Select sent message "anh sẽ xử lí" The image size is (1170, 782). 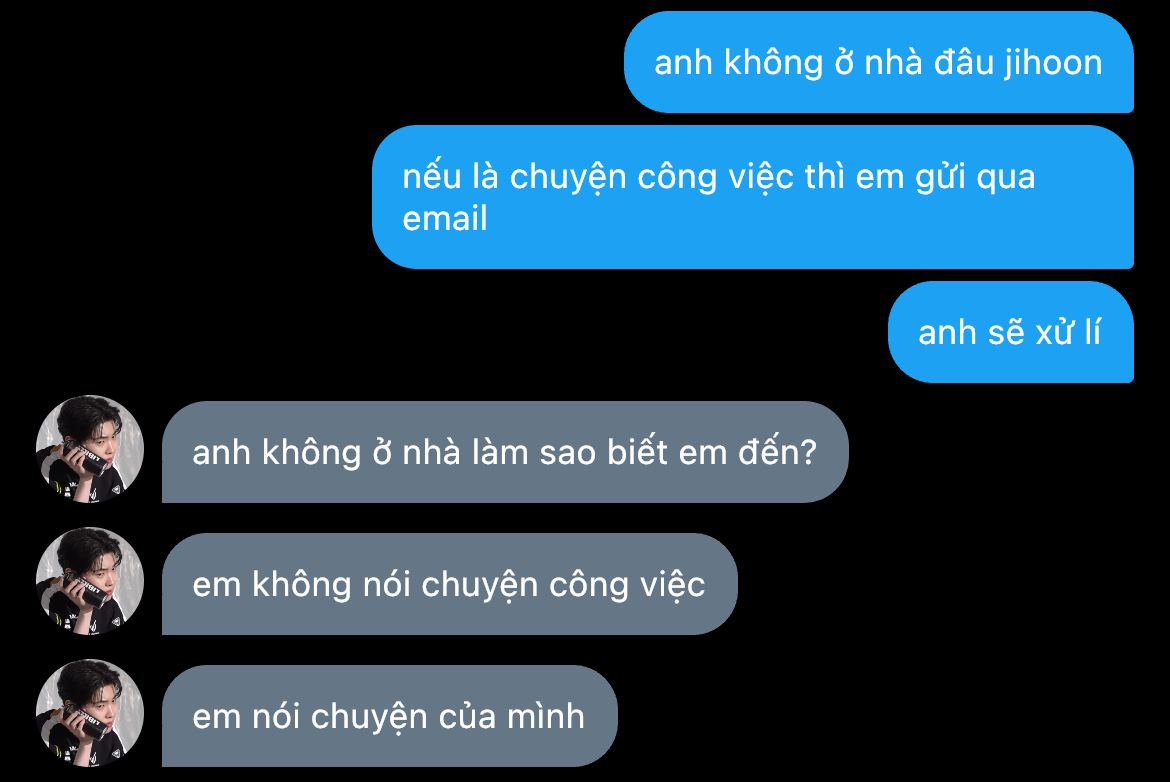[1011, 332]
